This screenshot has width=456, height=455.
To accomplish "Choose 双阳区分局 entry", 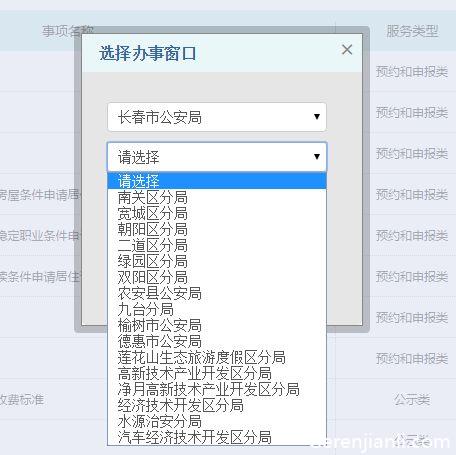I will 217,277.
